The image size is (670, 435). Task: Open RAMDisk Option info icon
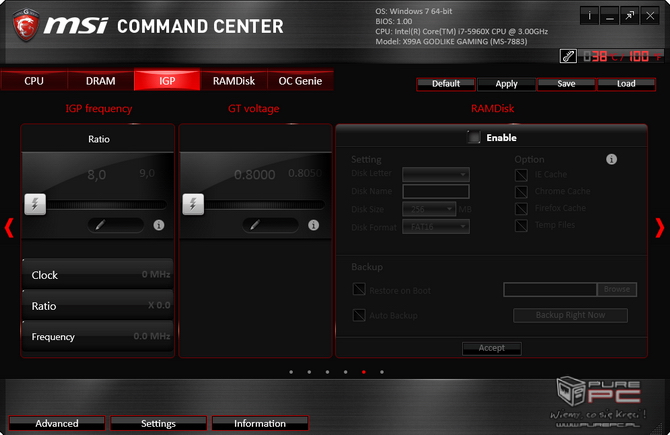point(611,159)
